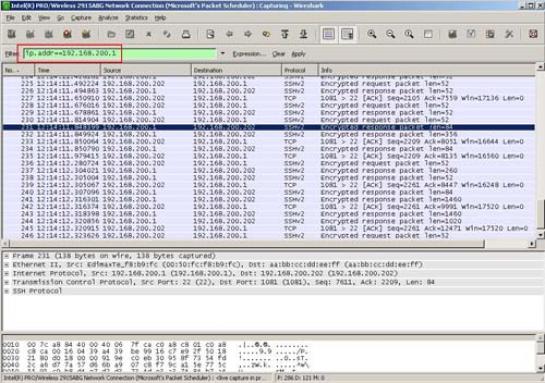The image size is (545, 383).
Task: Find a packet
Action: coord(210,34)
